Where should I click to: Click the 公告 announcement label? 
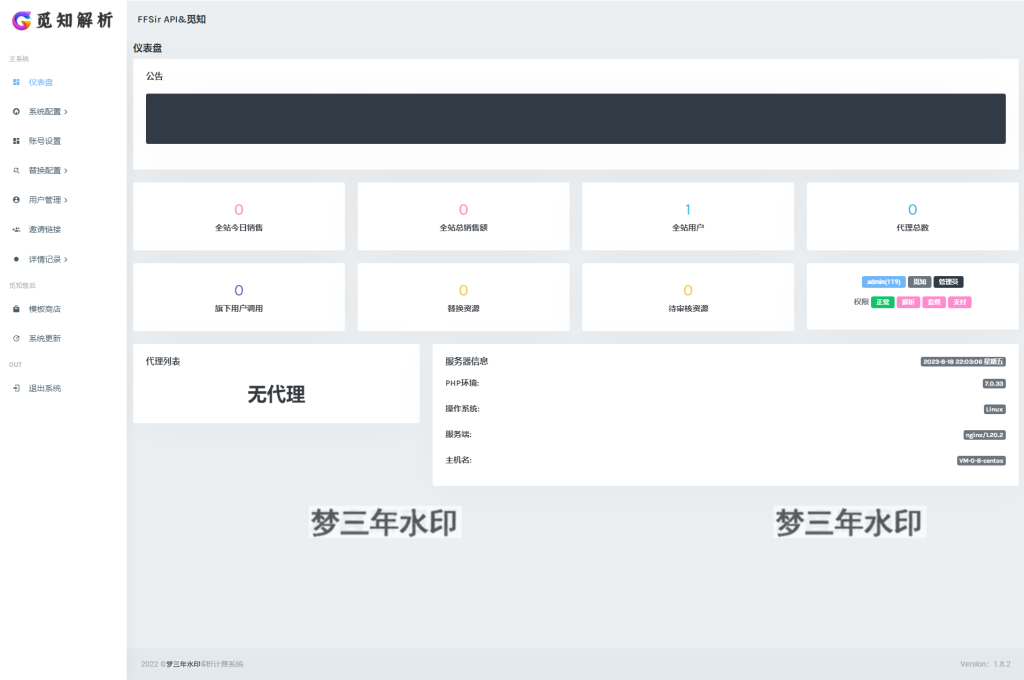155,76
